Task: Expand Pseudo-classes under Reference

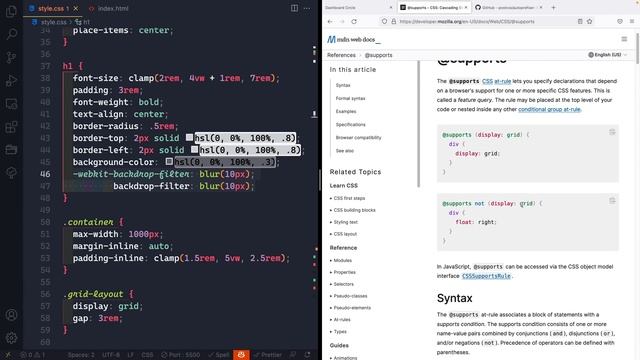Action: (349, 296)
